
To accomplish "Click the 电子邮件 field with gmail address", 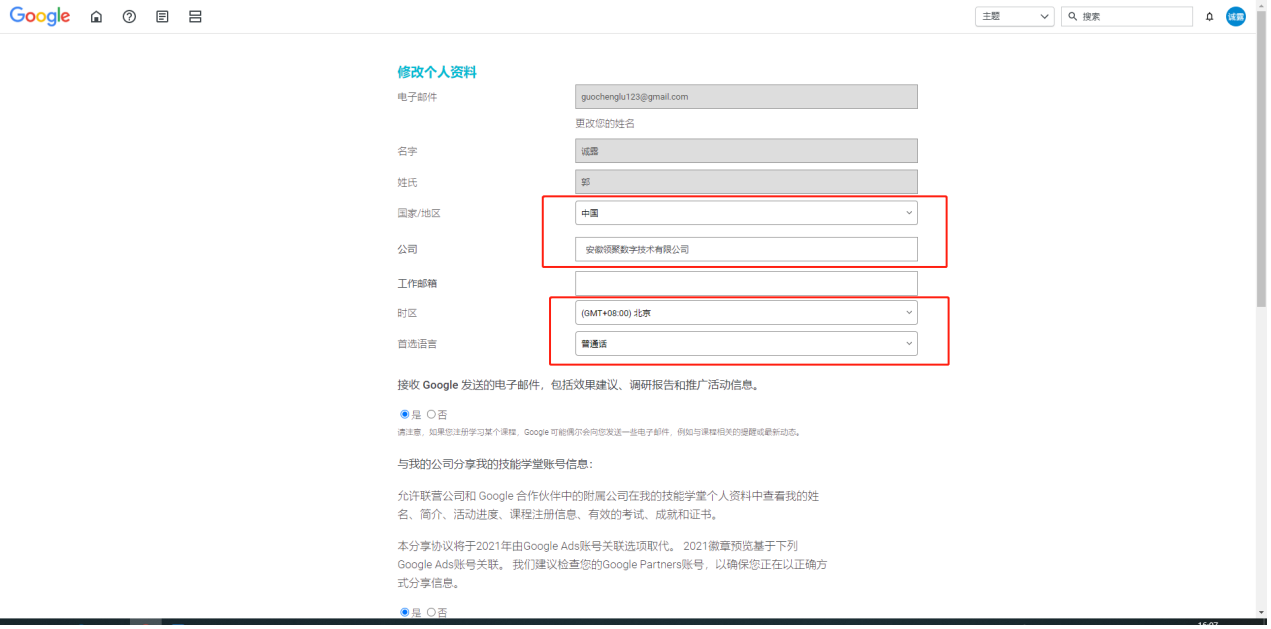I will (746, 97).
